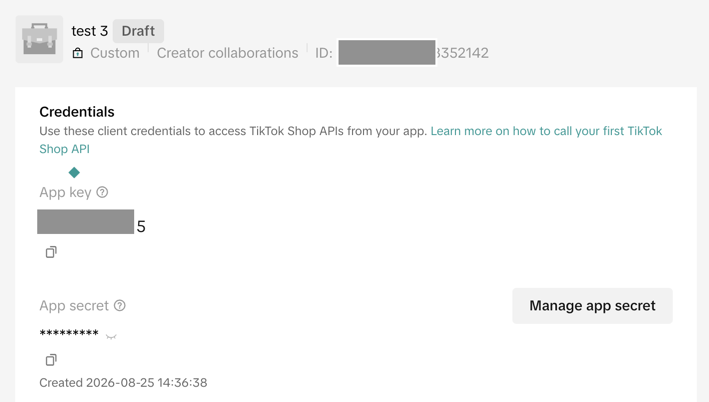Click the Creator collaborations category label
Viewport: 709px width, 402px height.
[x=227, y=53]
